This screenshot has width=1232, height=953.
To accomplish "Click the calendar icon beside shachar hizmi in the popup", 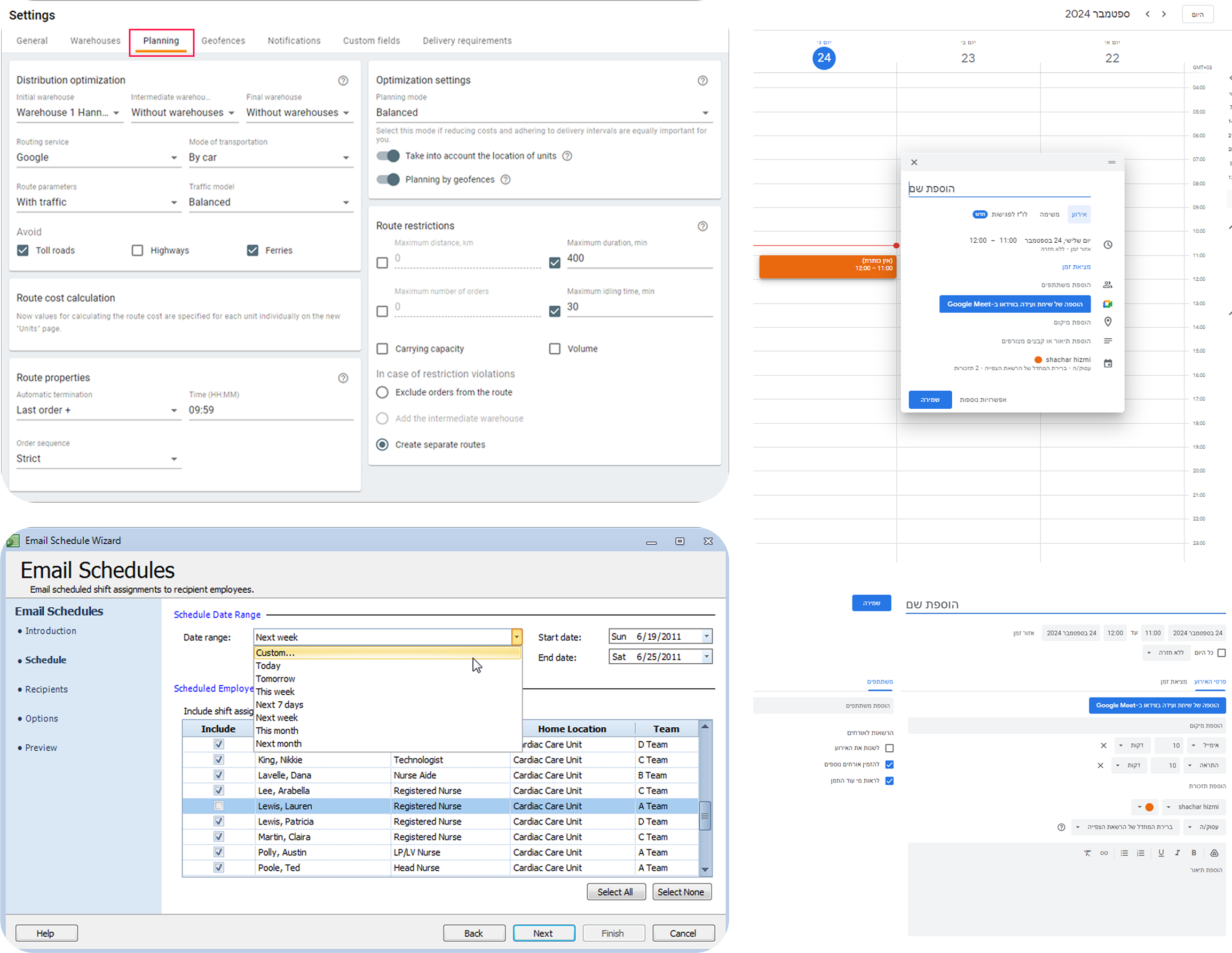I will (x=1108, y=364).
